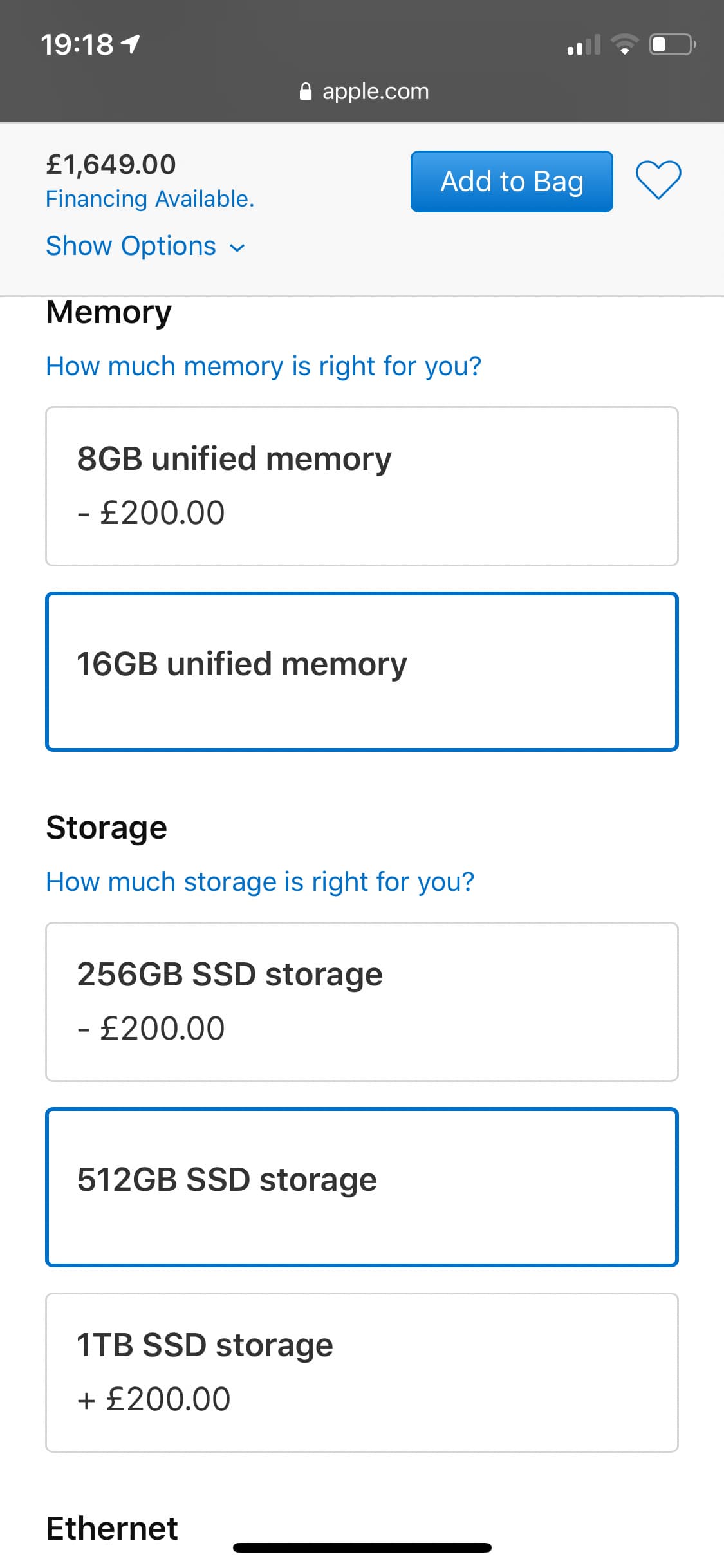Tap the cellular signal bars

click(583, 45)
